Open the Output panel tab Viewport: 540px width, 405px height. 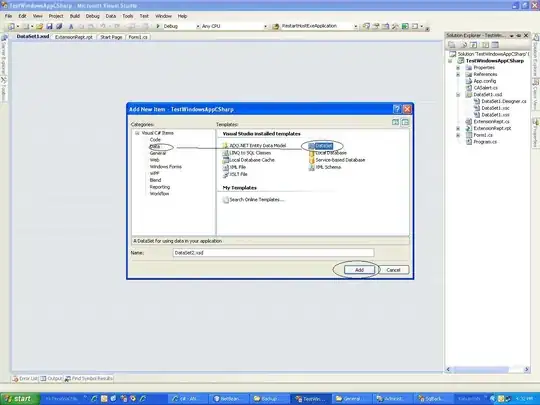point(51,378)
